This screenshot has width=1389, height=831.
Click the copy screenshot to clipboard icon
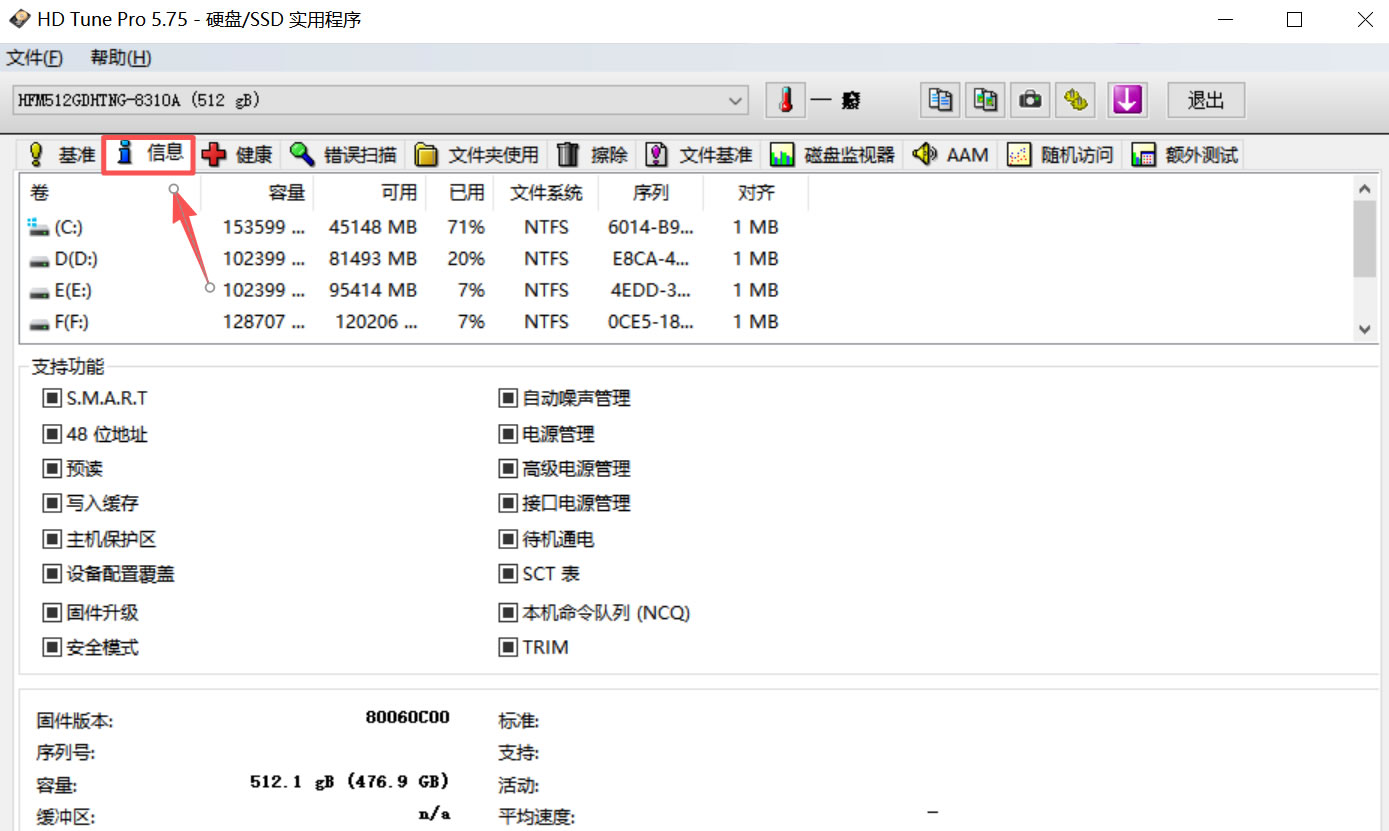986,100
